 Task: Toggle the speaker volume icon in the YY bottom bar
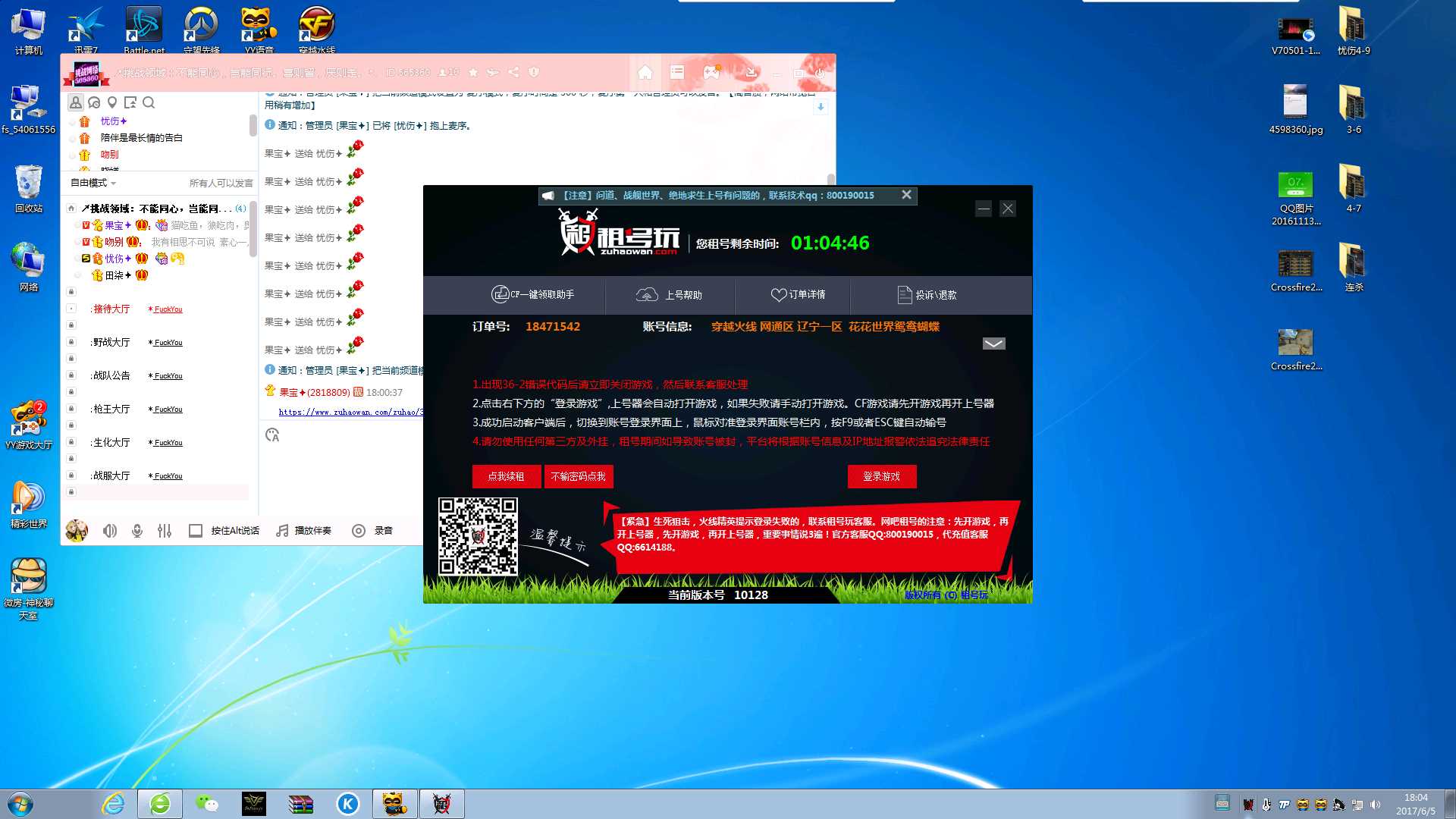110,531
